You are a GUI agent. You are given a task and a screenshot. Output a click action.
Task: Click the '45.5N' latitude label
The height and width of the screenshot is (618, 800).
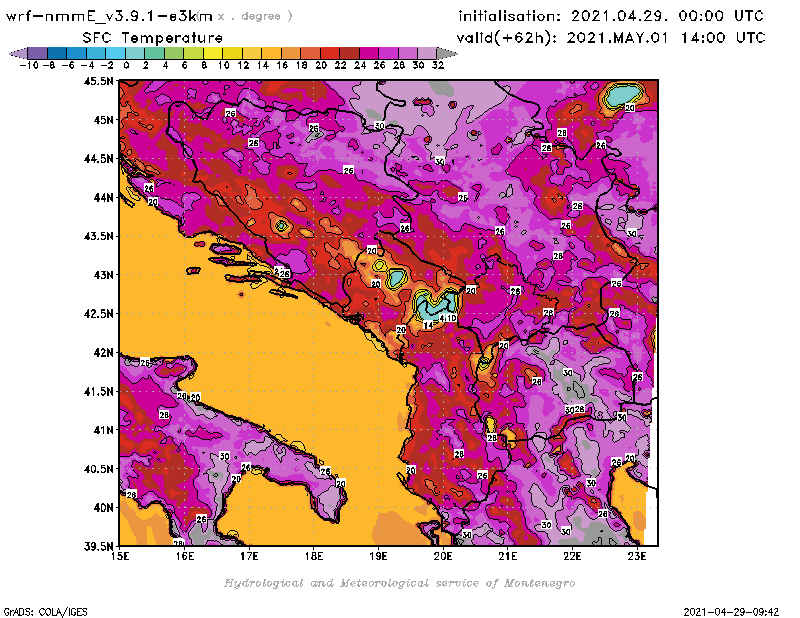99,81
